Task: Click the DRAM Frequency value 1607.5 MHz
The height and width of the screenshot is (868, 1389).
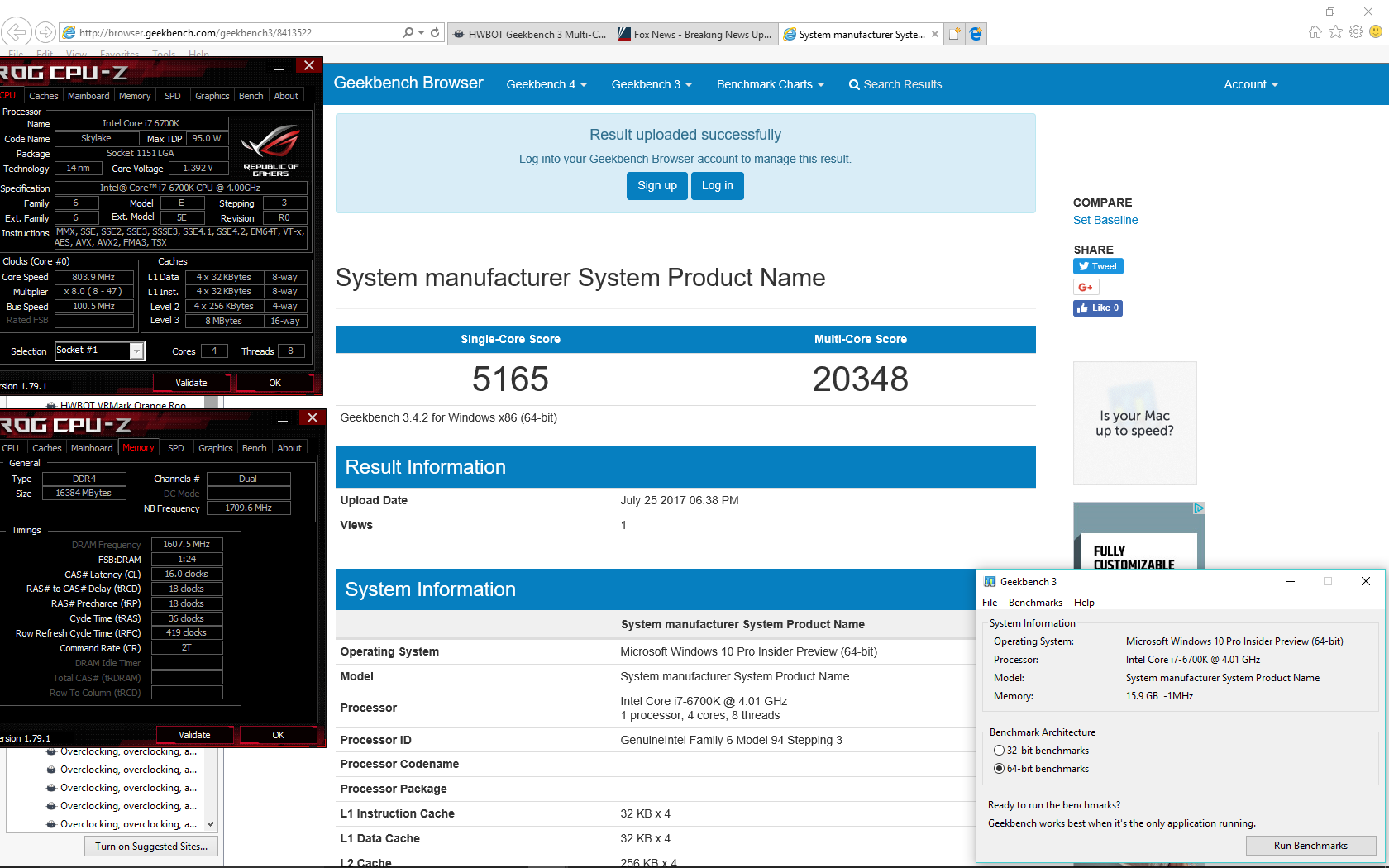Action: (x=187, y=545)
